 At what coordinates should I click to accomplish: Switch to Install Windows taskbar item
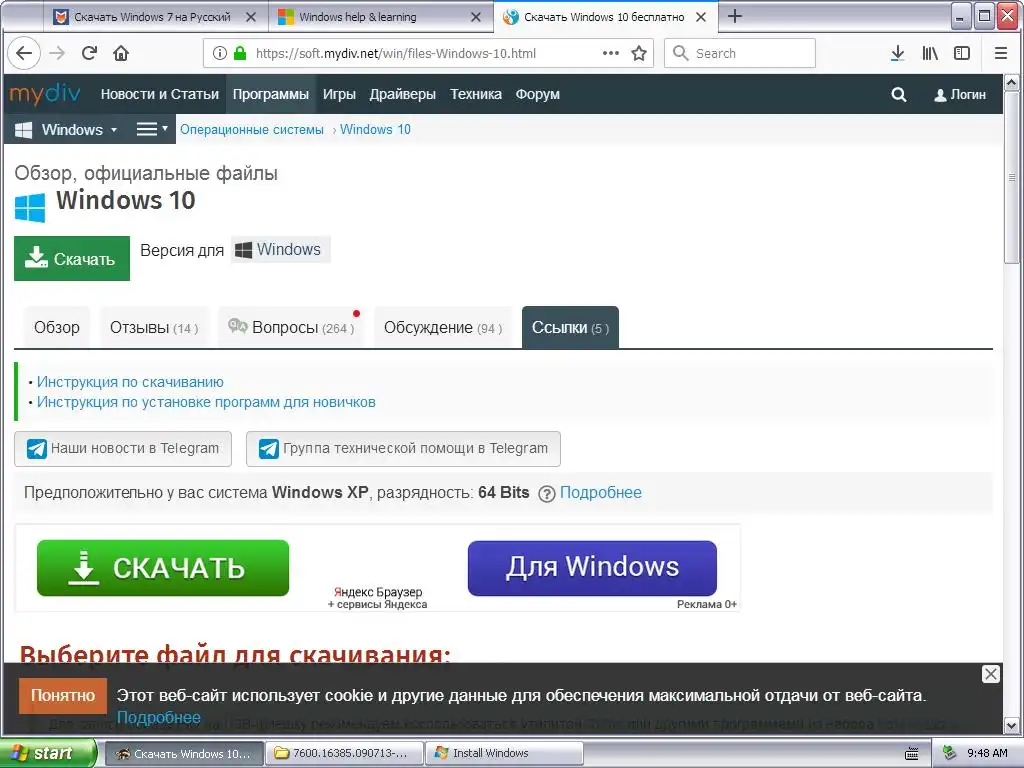(504, 754)
